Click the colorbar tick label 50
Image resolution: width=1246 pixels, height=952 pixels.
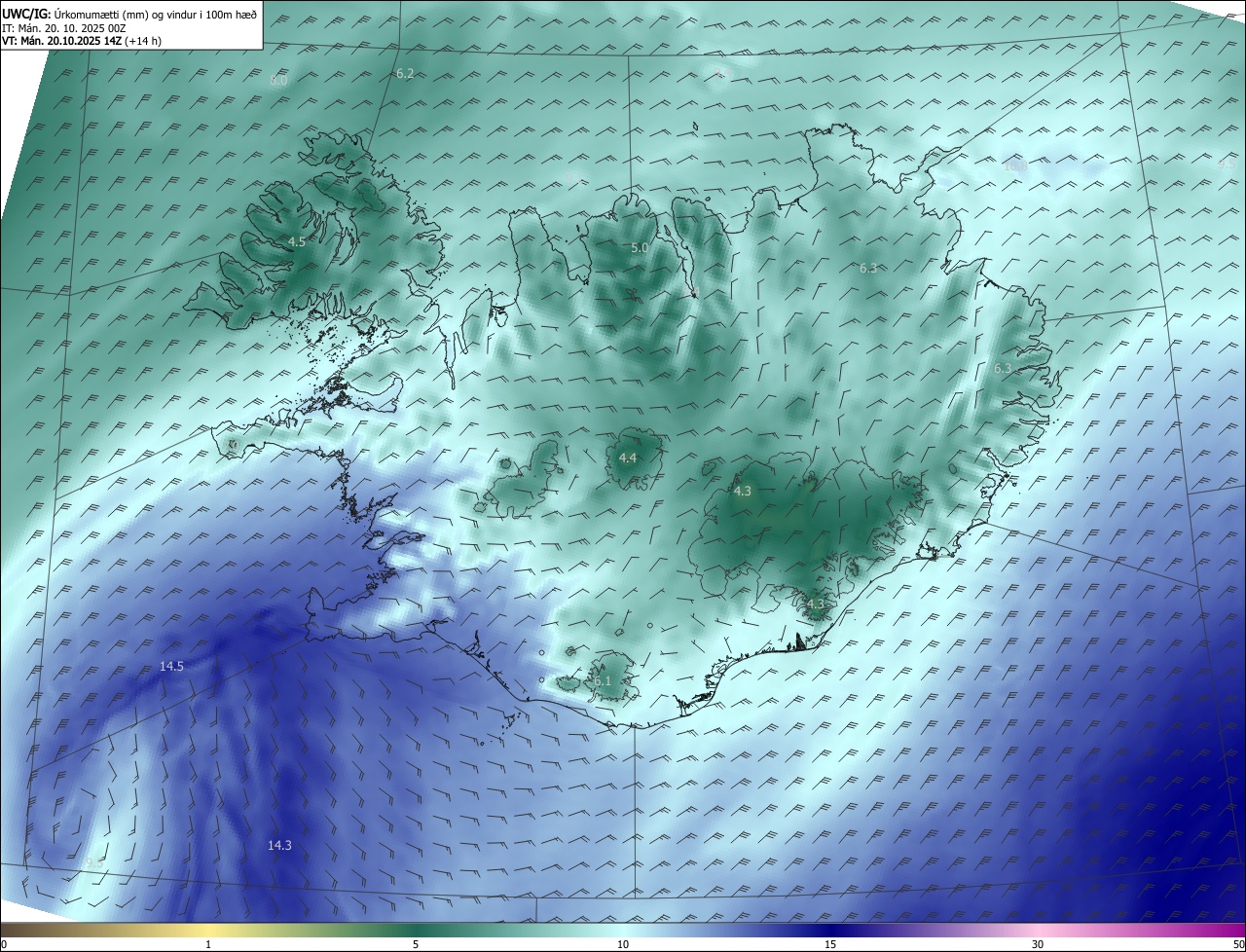click(x=1238, y=944)
